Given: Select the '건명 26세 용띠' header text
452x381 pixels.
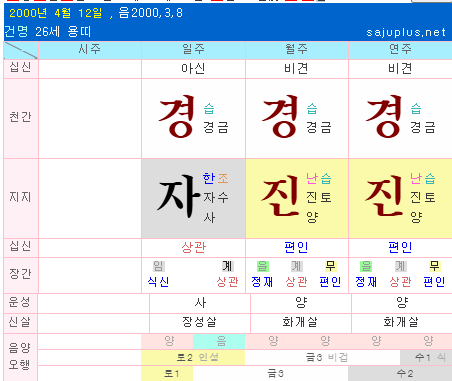Looking at the screenshot, I should point(47,32).
